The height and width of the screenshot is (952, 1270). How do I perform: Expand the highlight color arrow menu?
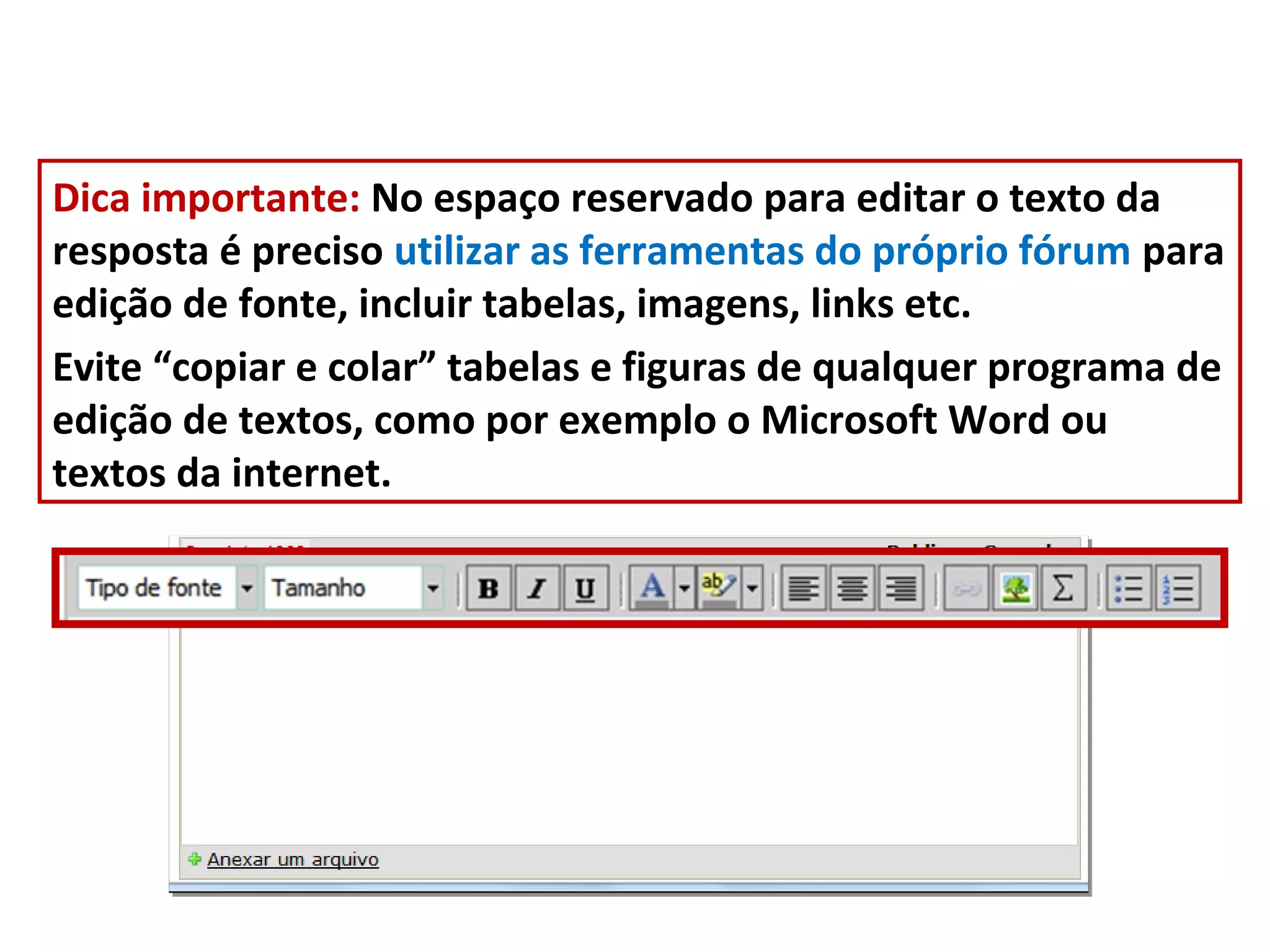click(x=752, y=588)
